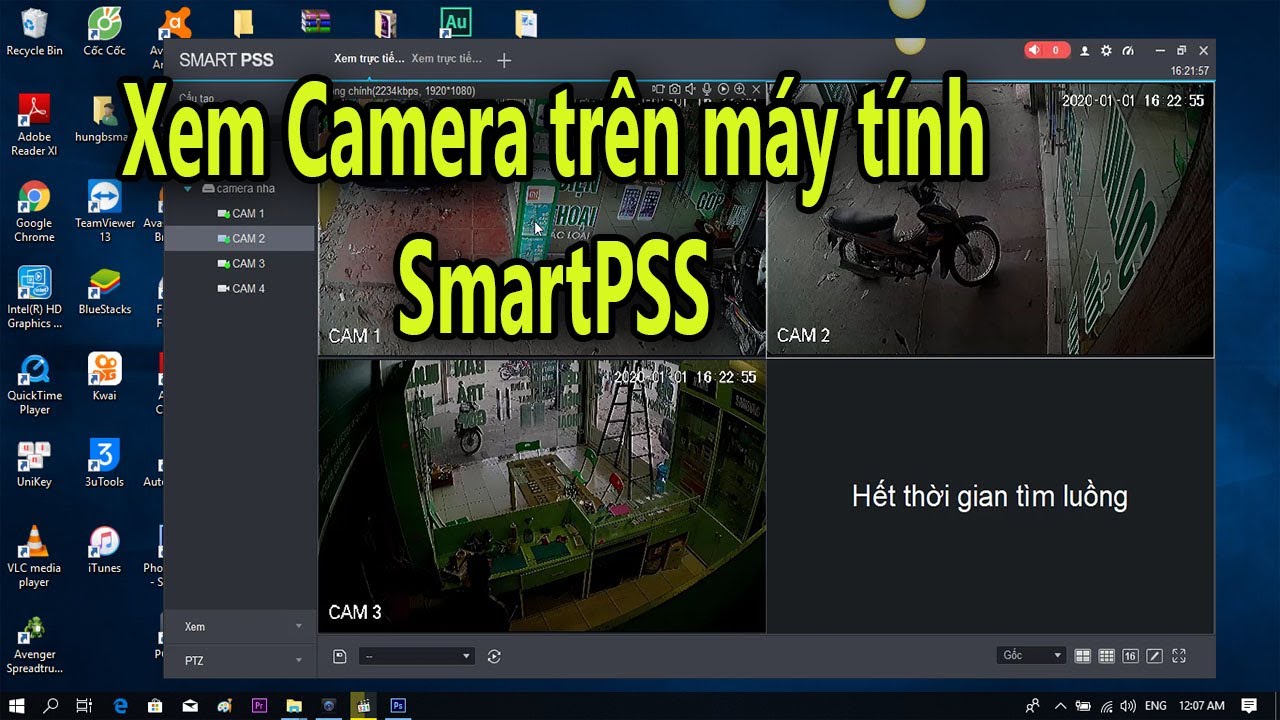Viewport: 1280px width, 720px height.
Task: Select CAM 1 in device list
Action: pos(240,214)
